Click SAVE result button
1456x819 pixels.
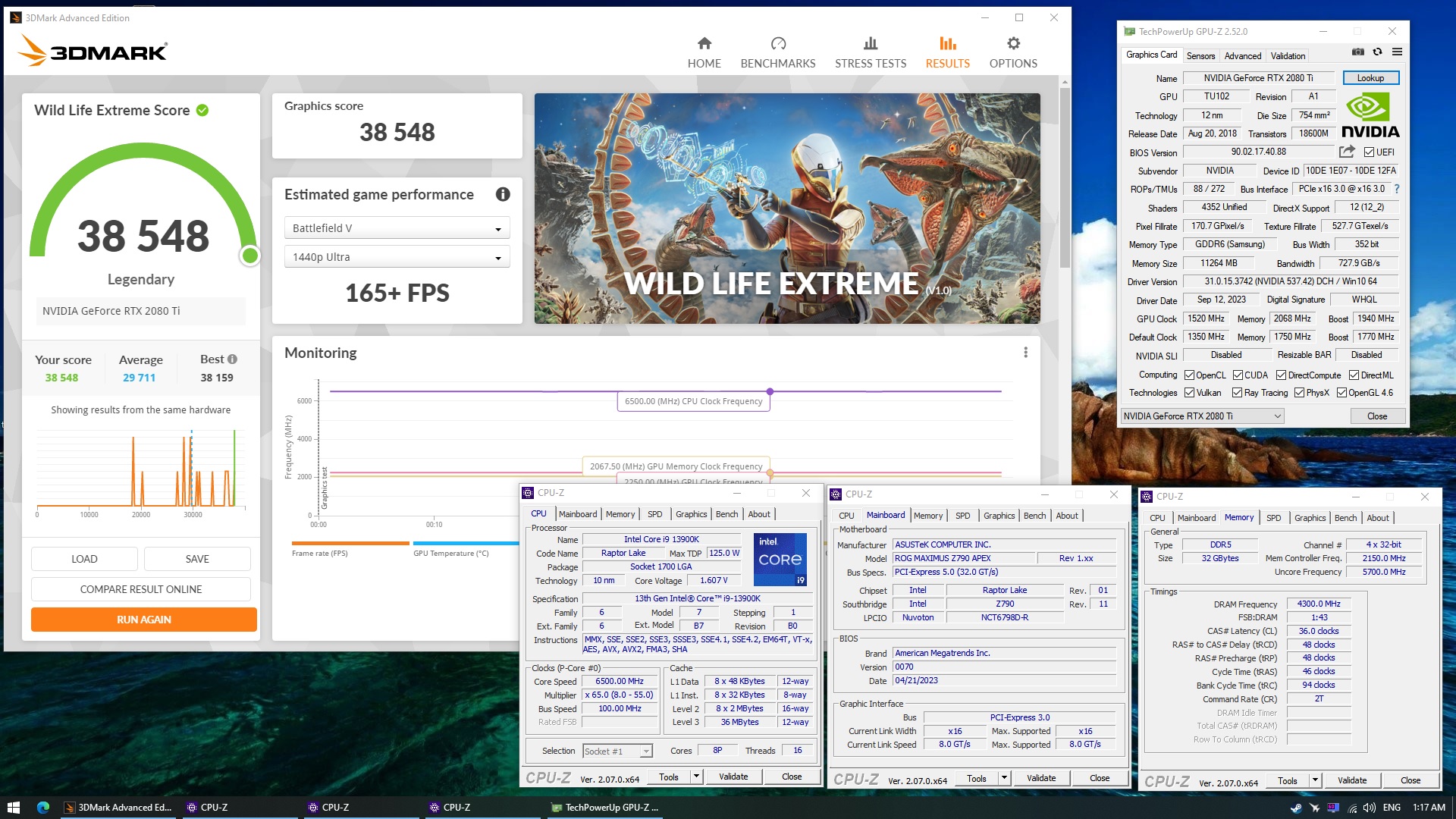197,559
